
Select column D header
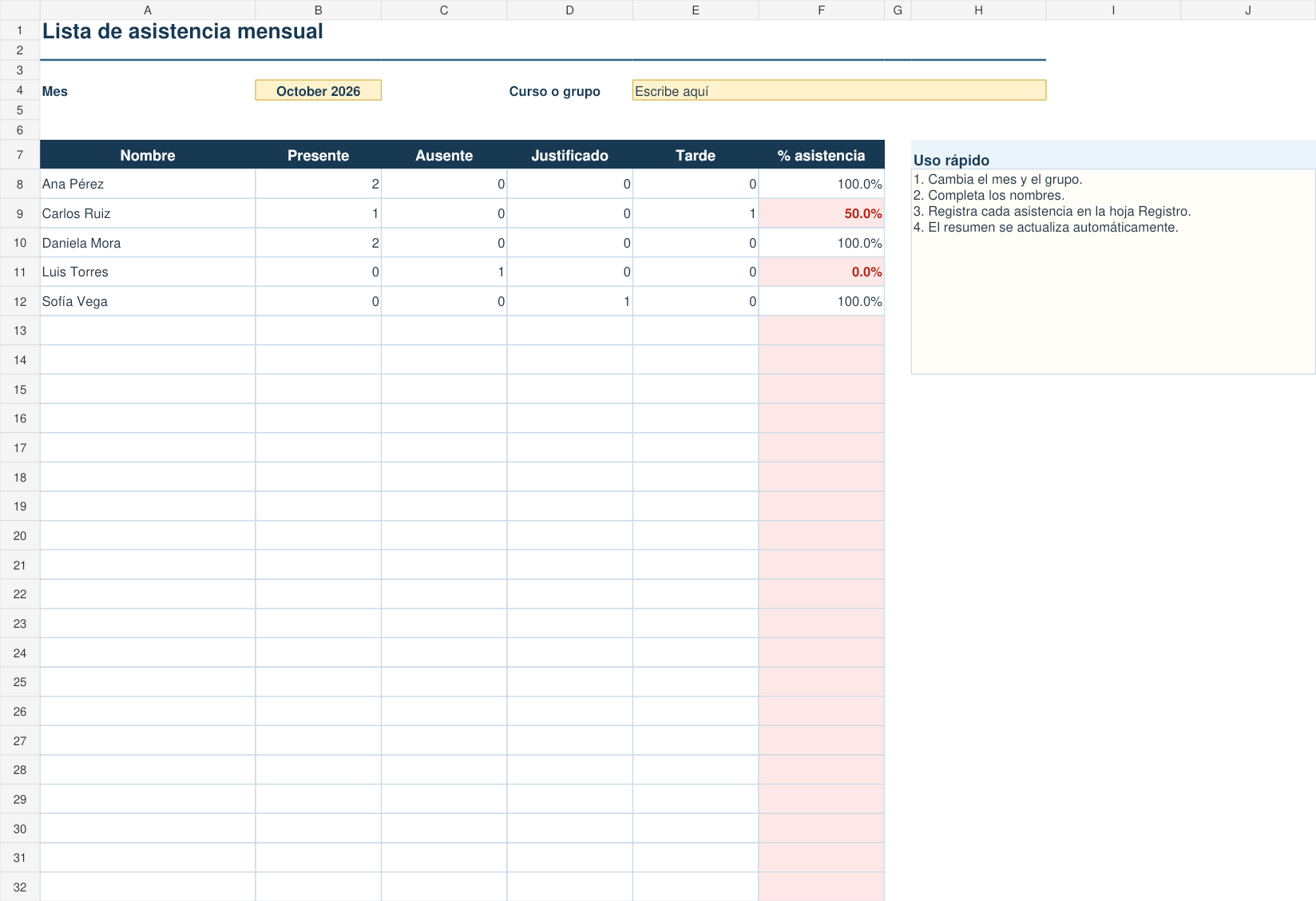[569, 10]
